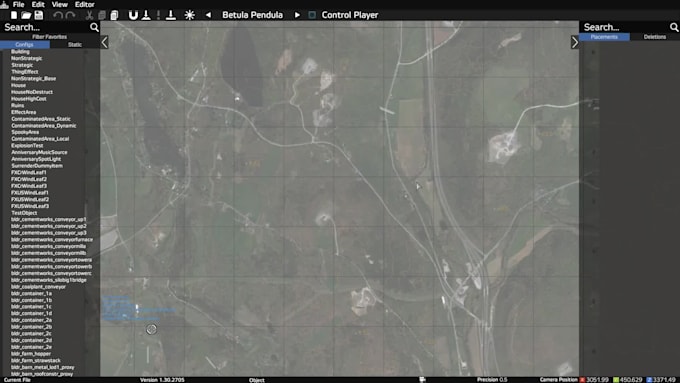Select bldr_cementworks_silobig1bridge entry
Image resolution: width=680 pixels, height=383 pixels.
point(49,280)
